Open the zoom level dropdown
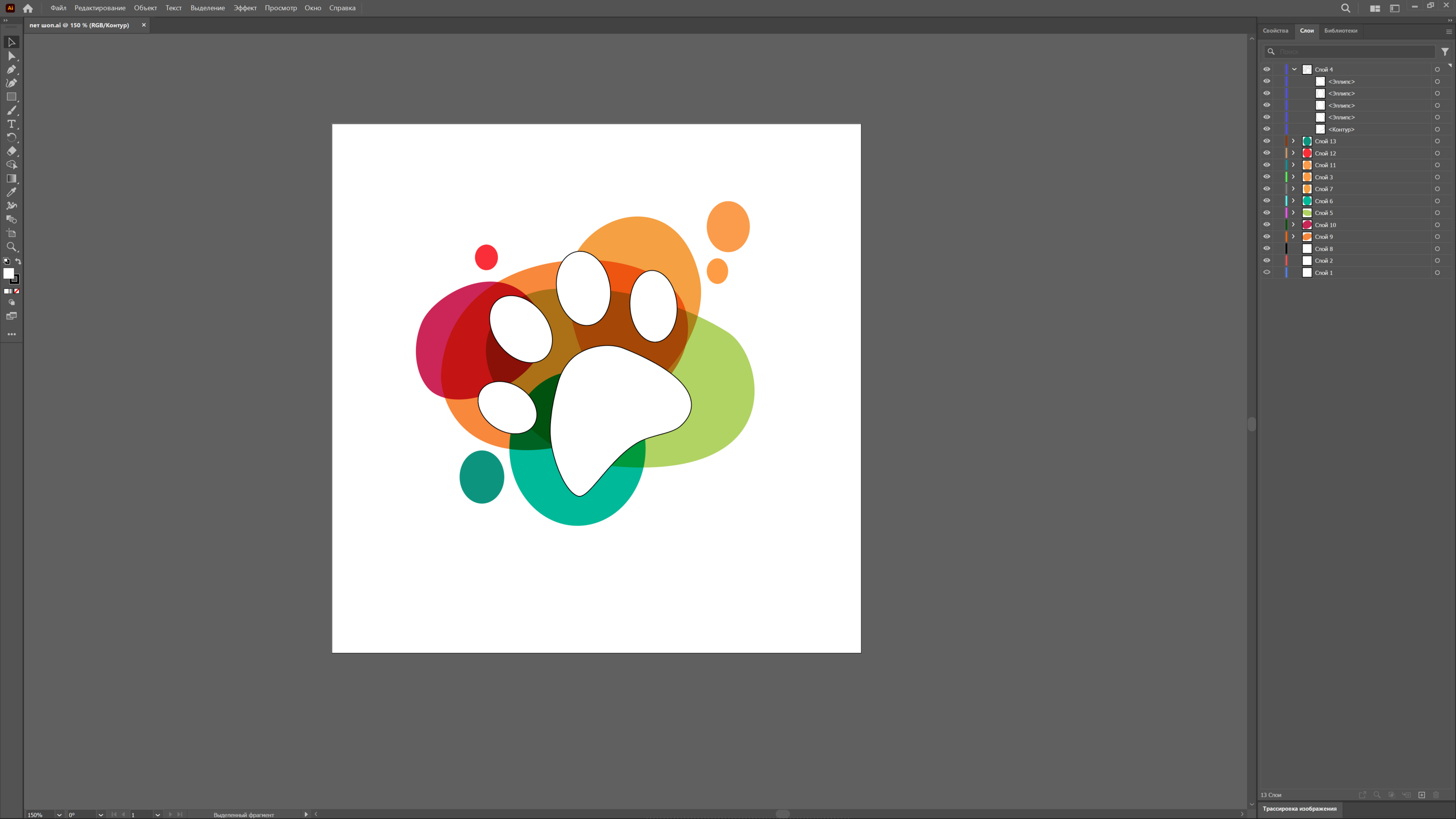1456x819 pixels. [59, 814]
